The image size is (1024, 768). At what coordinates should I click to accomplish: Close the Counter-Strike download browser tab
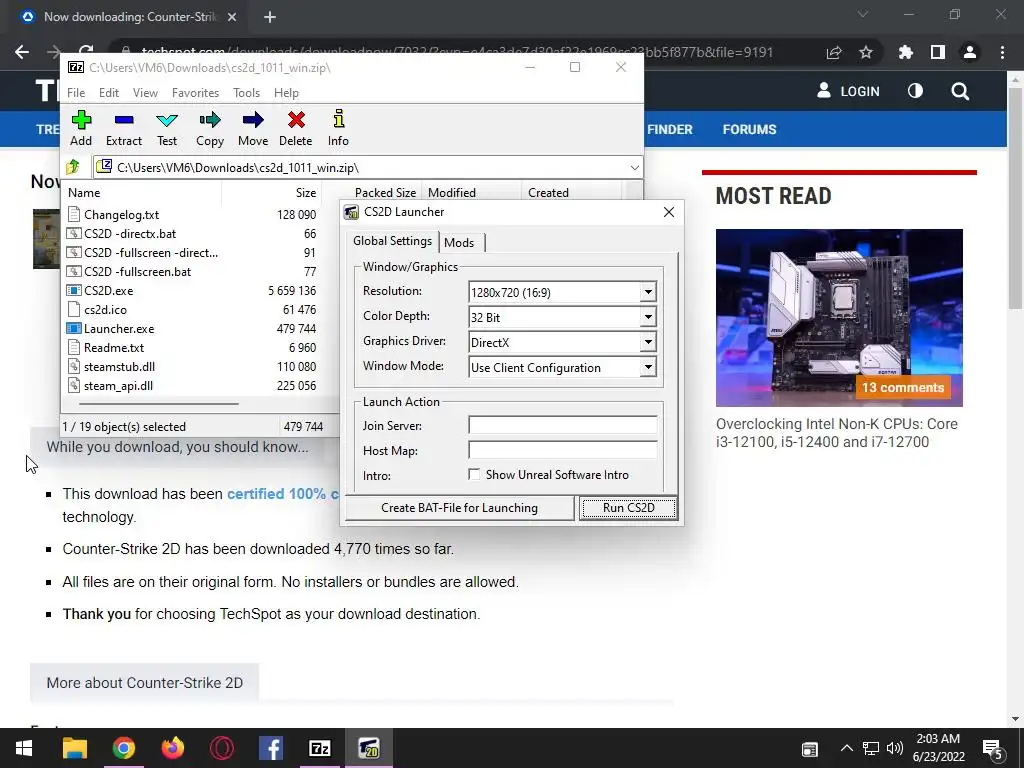[x=232, y=17]
